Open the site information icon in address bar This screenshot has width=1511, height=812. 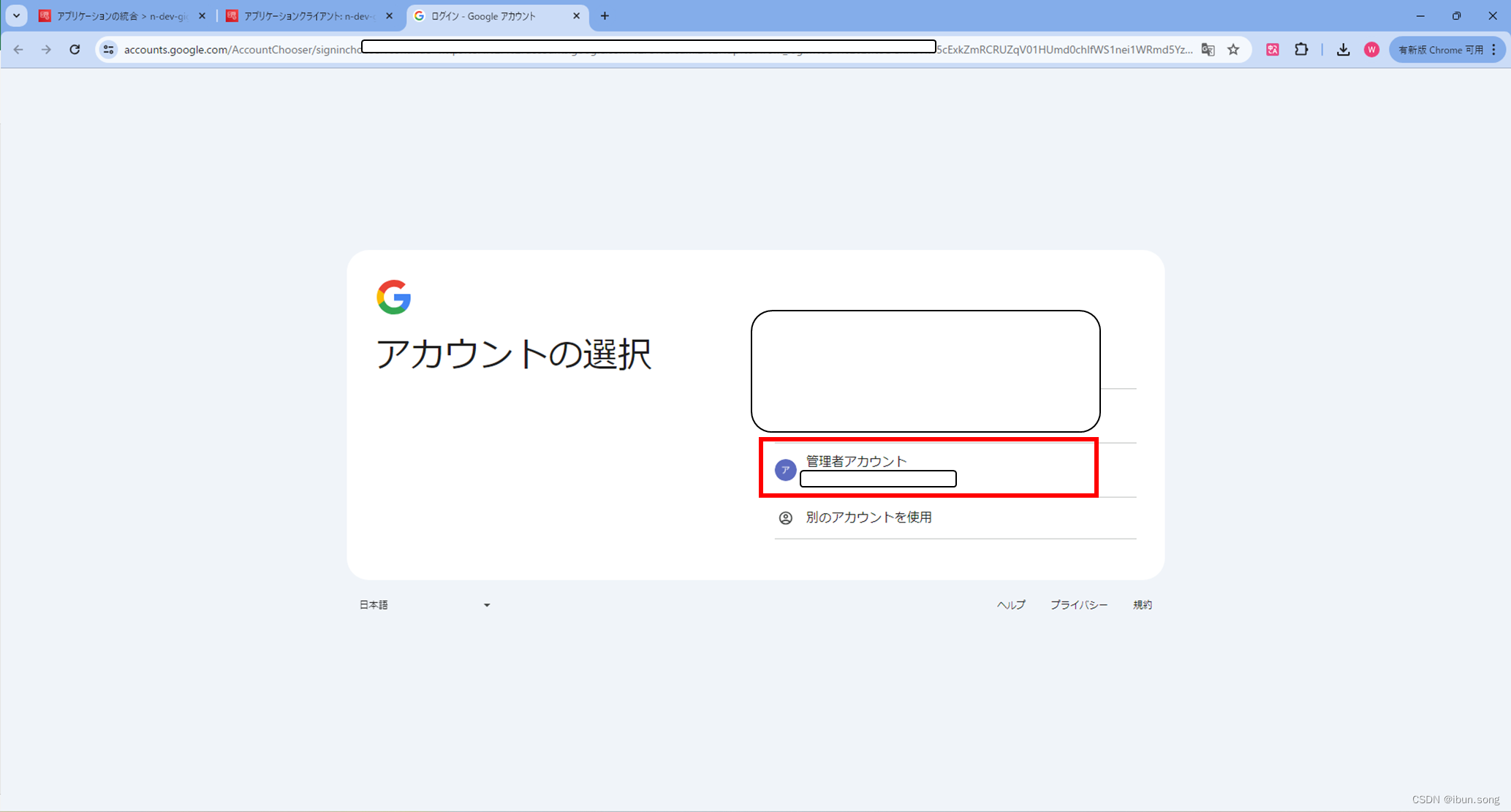(x=108, y=50)
